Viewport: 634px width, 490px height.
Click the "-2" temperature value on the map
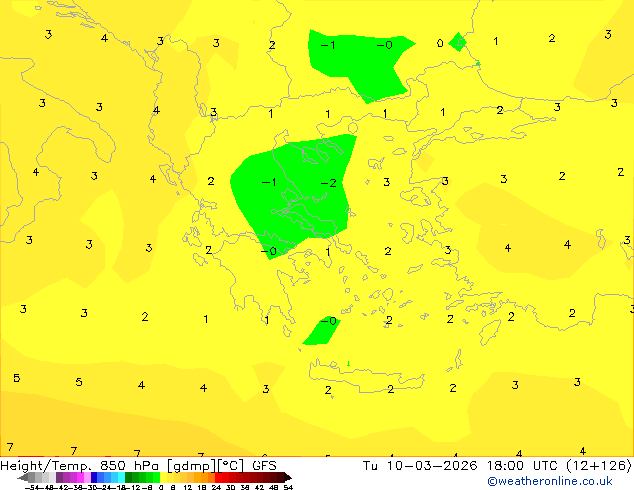point(328,183)
